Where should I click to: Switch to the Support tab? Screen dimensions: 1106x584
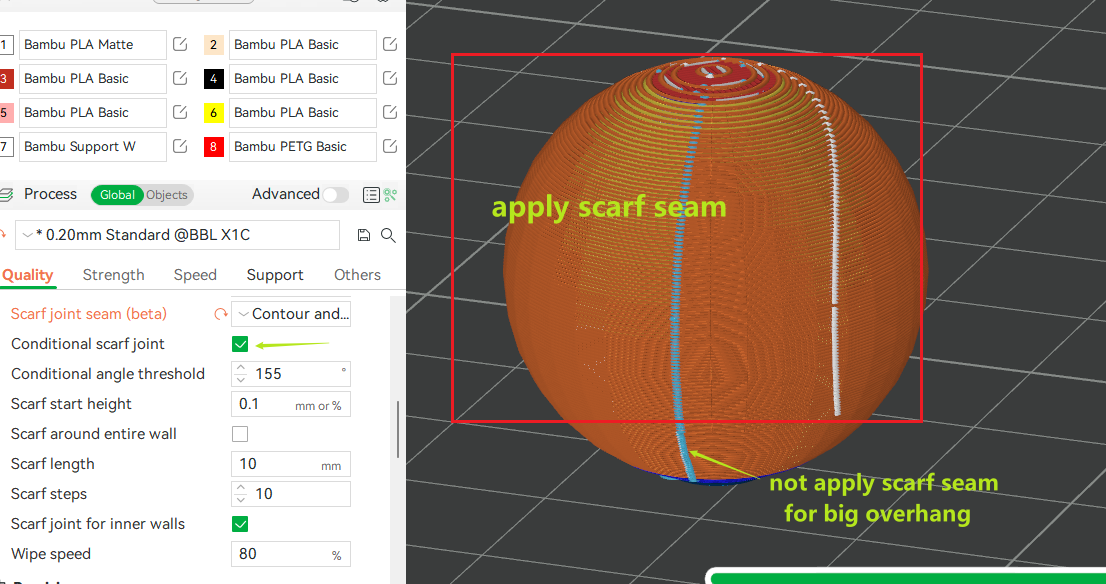(x=275, y=275)
